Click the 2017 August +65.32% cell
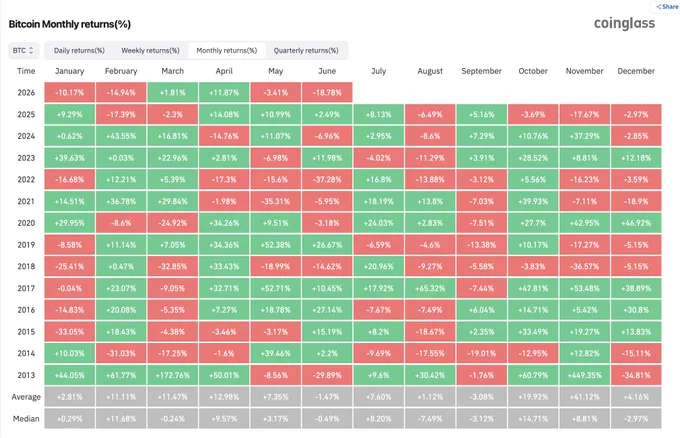 tap(430, 288)
